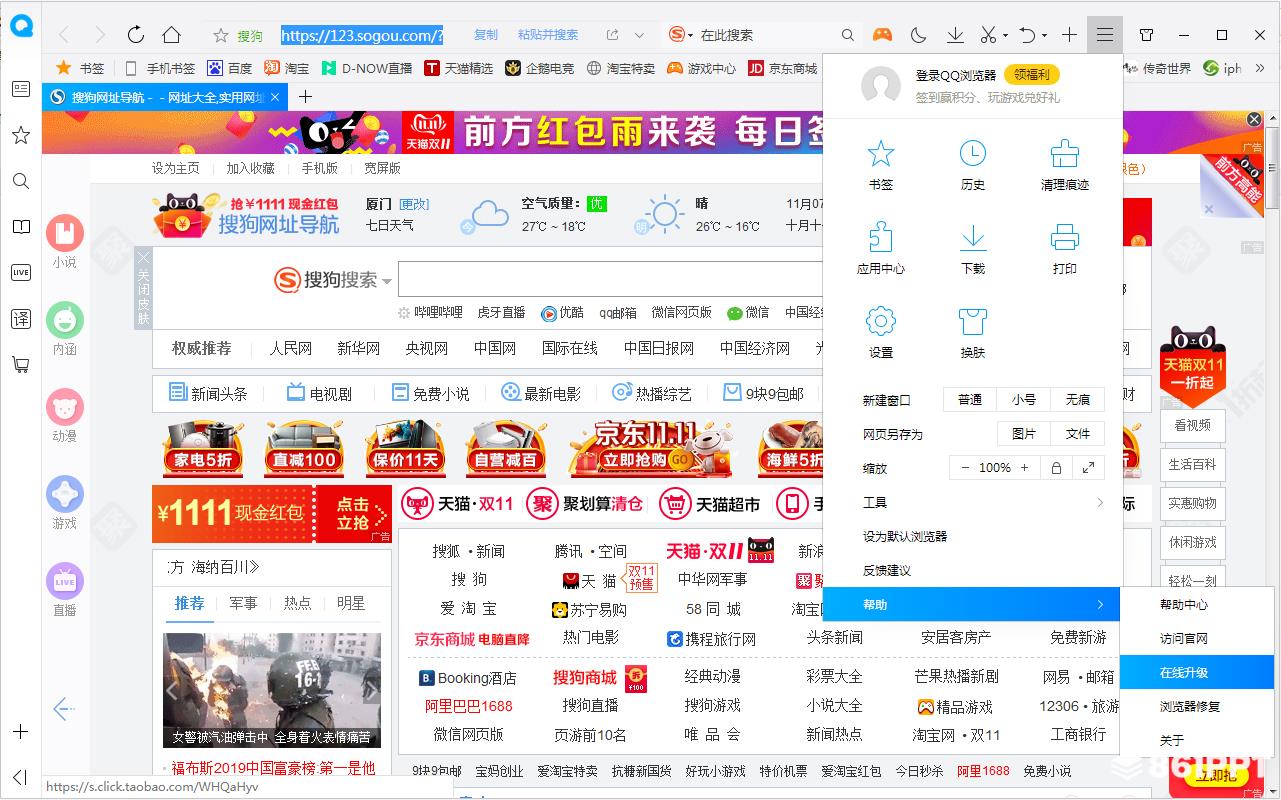Toggle night mode moon icon
Viewport: 1281px width, 800px height.
[918, 35]
